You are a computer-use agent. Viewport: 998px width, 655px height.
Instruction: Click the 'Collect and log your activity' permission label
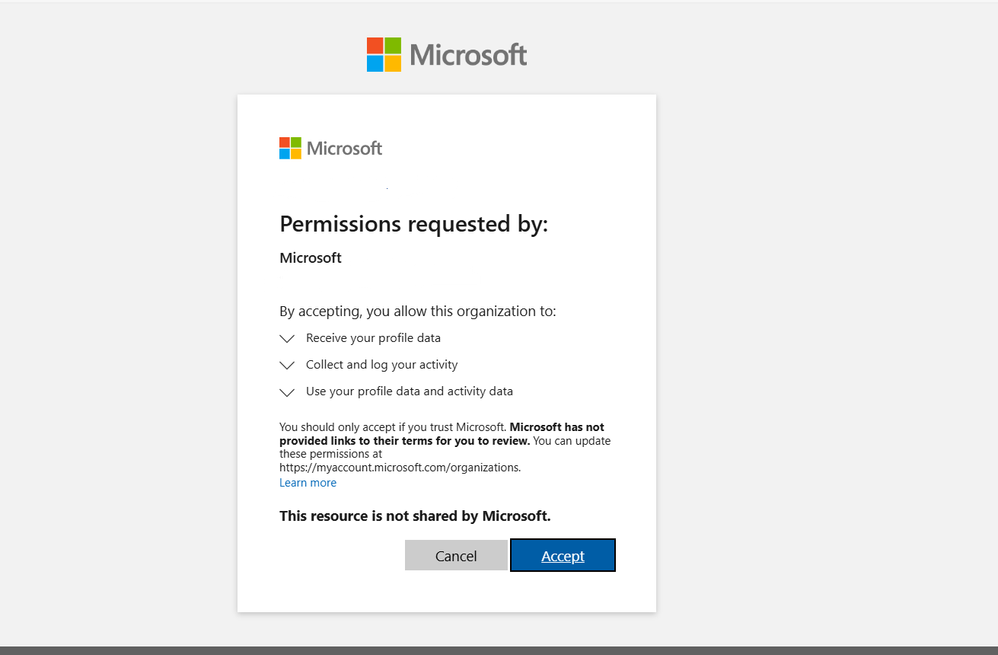382,365
